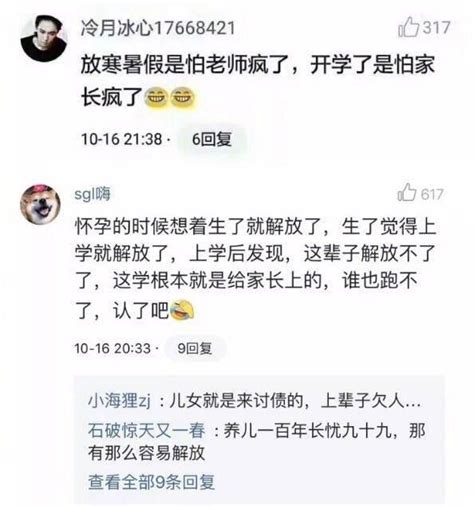Open truncated reply 儿女就是来讨债的

pos(295,401)
